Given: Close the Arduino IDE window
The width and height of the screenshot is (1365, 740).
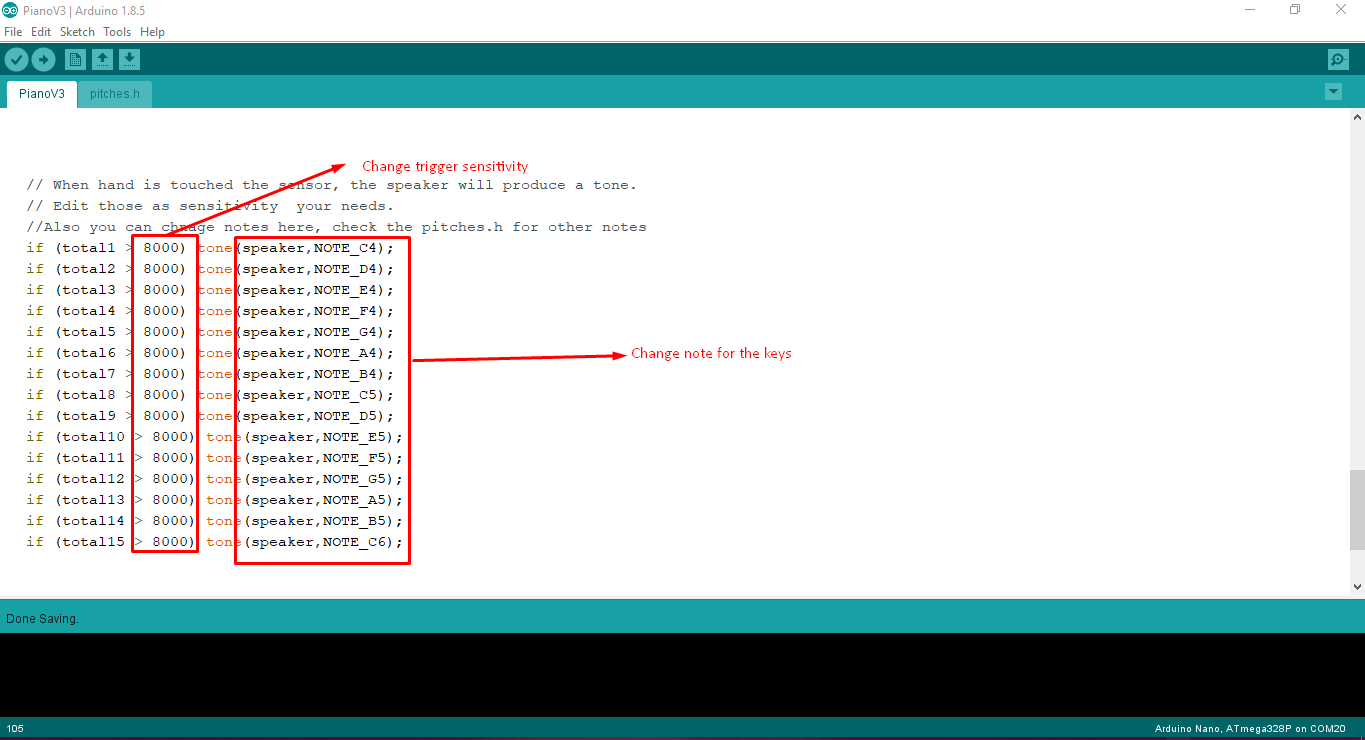Looking at the screenshot, I should tap(1341, 10).
